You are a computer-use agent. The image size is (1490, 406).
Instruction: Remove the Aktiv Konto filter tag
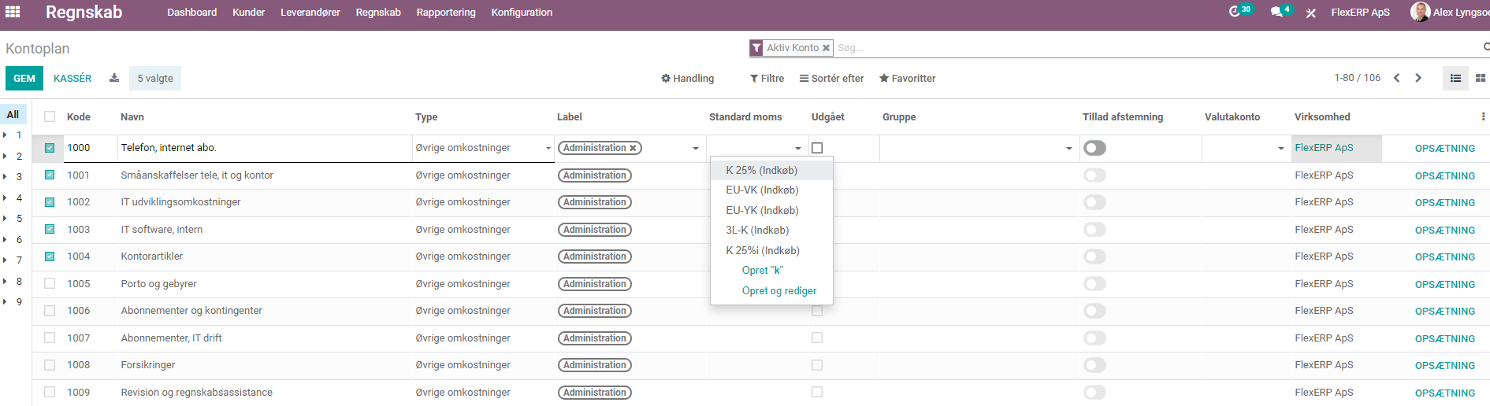826,47
